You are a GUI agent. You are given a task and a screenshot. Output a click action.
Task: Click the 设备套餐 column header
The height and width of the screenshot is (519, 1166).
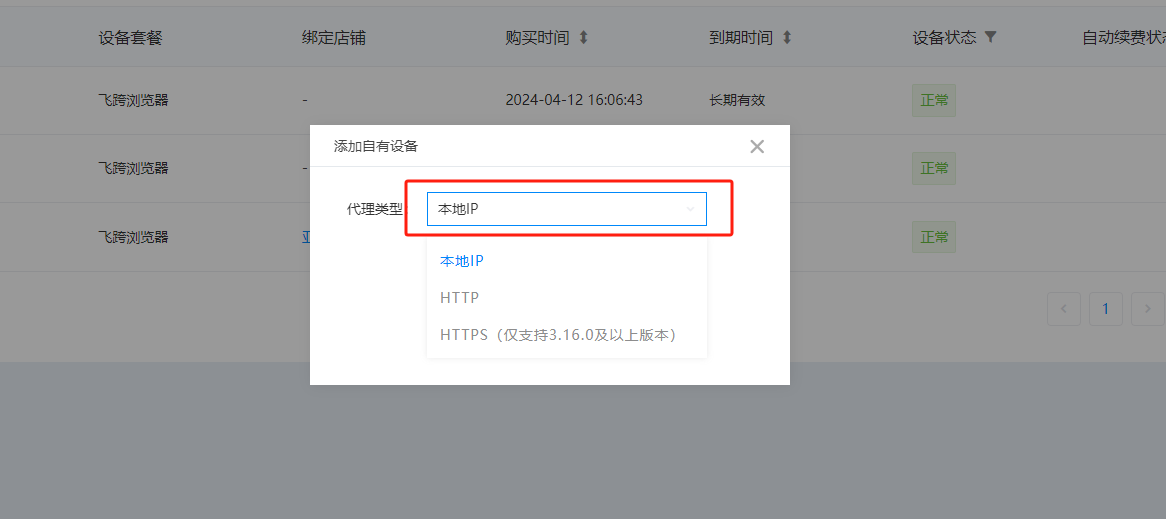tap(130, 38)
